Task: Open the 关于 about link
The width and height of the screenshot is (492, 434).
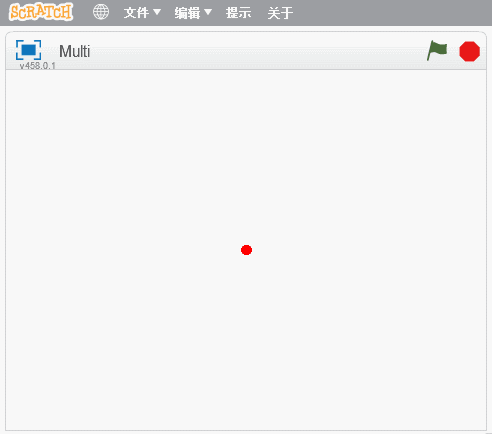Action: tap(280, 13)
